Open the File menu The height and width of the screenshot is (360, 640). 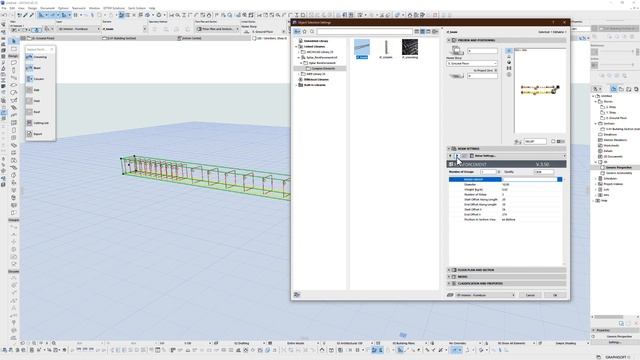click(4, 8)
